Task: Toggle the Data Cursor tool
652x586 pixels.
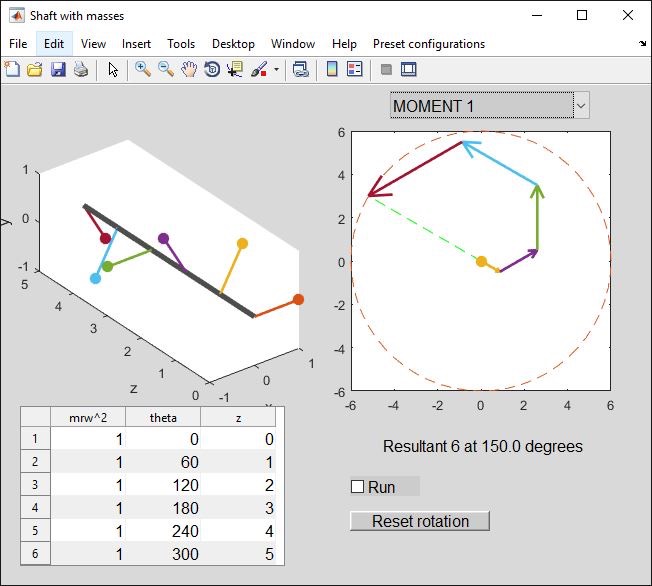Action: point(235,70)
